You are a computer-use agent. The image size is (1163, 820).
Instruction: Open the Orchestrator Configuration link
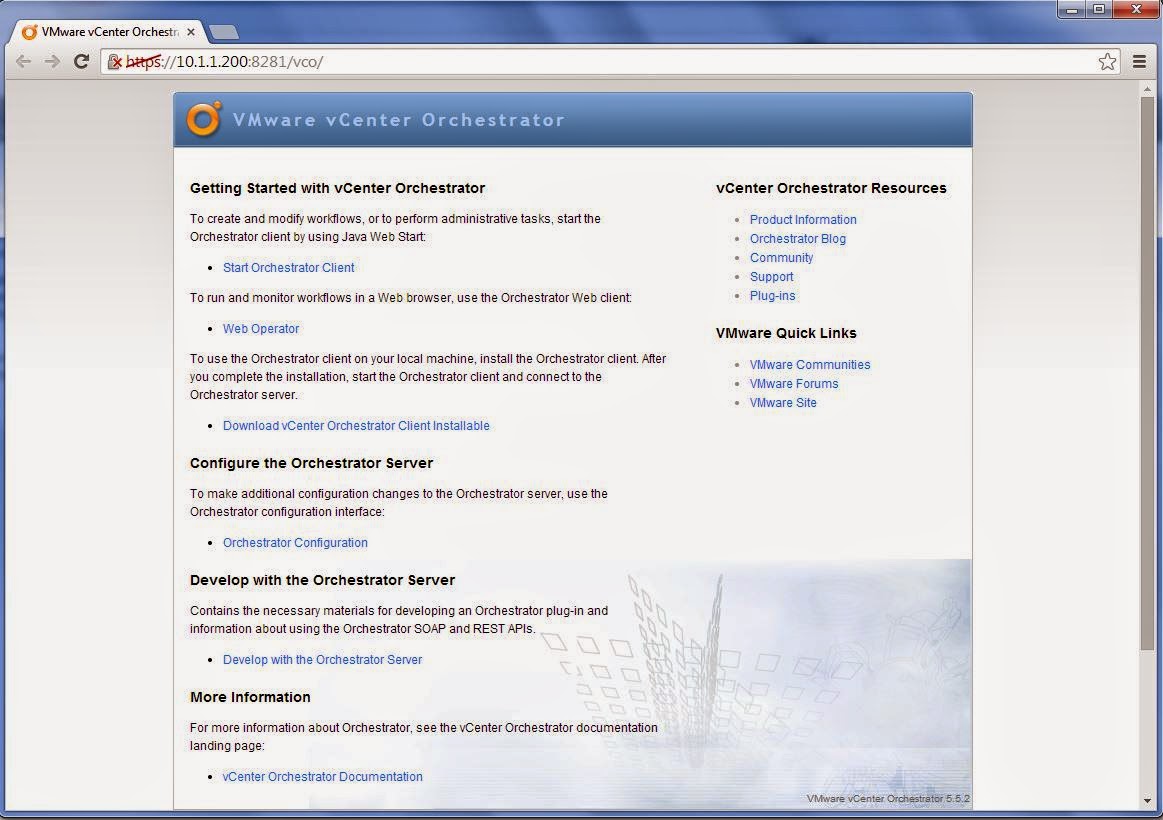295,543
